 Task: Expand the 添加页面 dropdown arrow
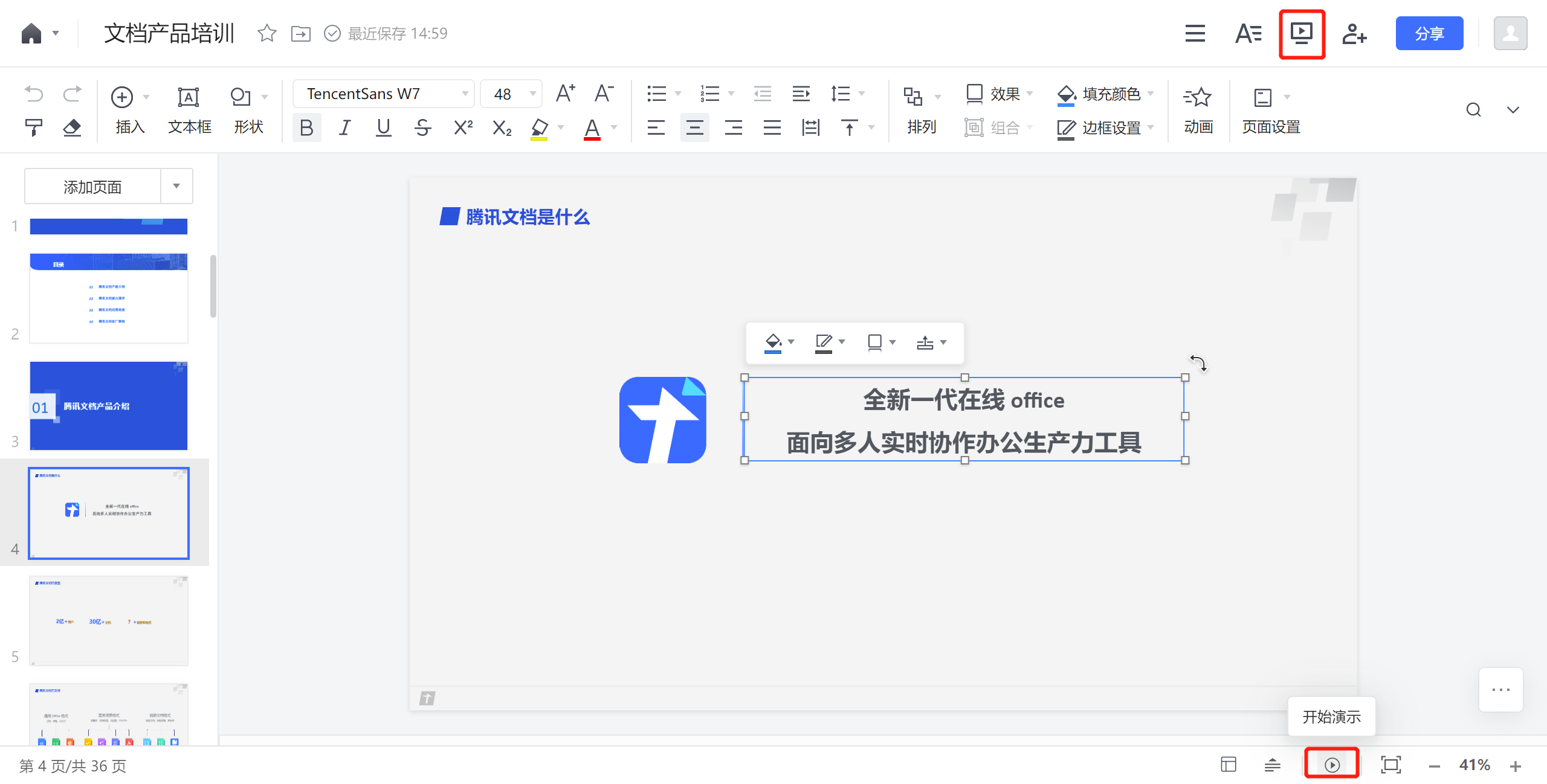176,186
